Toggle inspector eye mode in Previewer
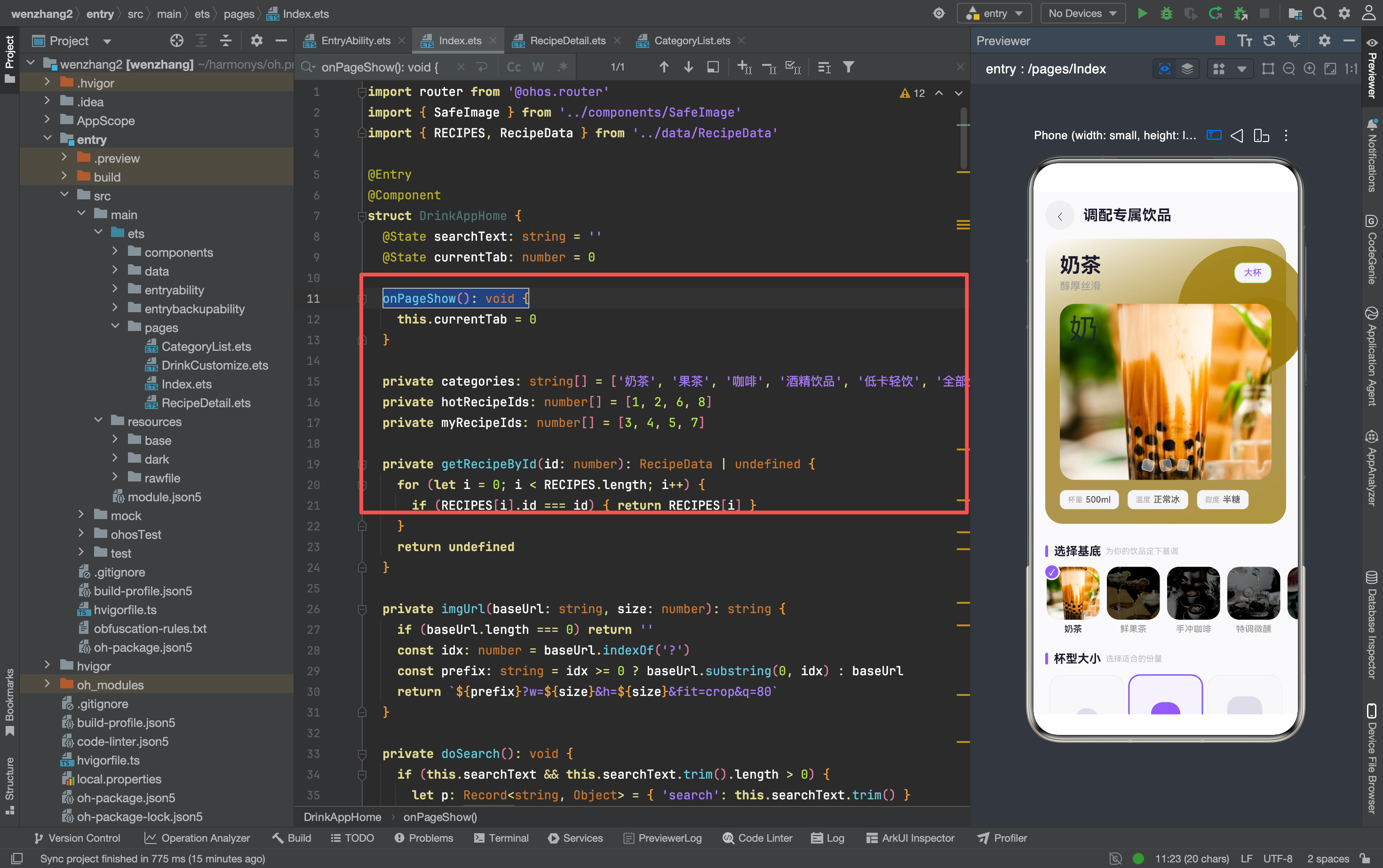Image resolution: width=1383 pixels, height=868 pixels. click(1165, 69)
